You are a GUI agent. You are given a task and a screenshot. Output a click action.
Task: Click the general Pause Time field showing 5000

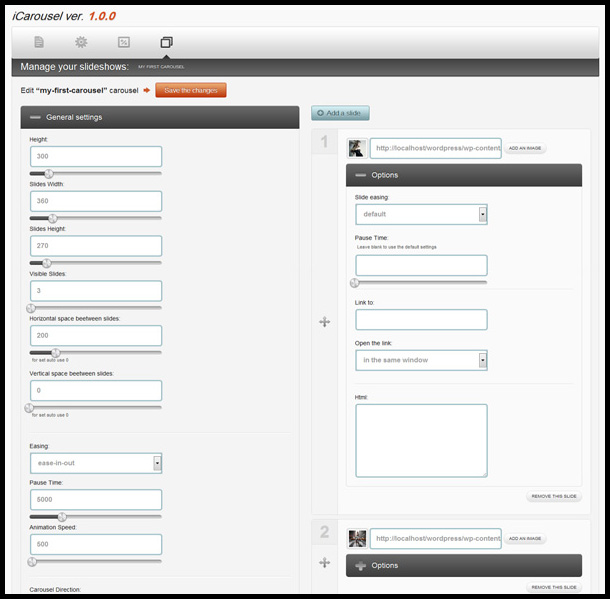click(x=96, y=499)
